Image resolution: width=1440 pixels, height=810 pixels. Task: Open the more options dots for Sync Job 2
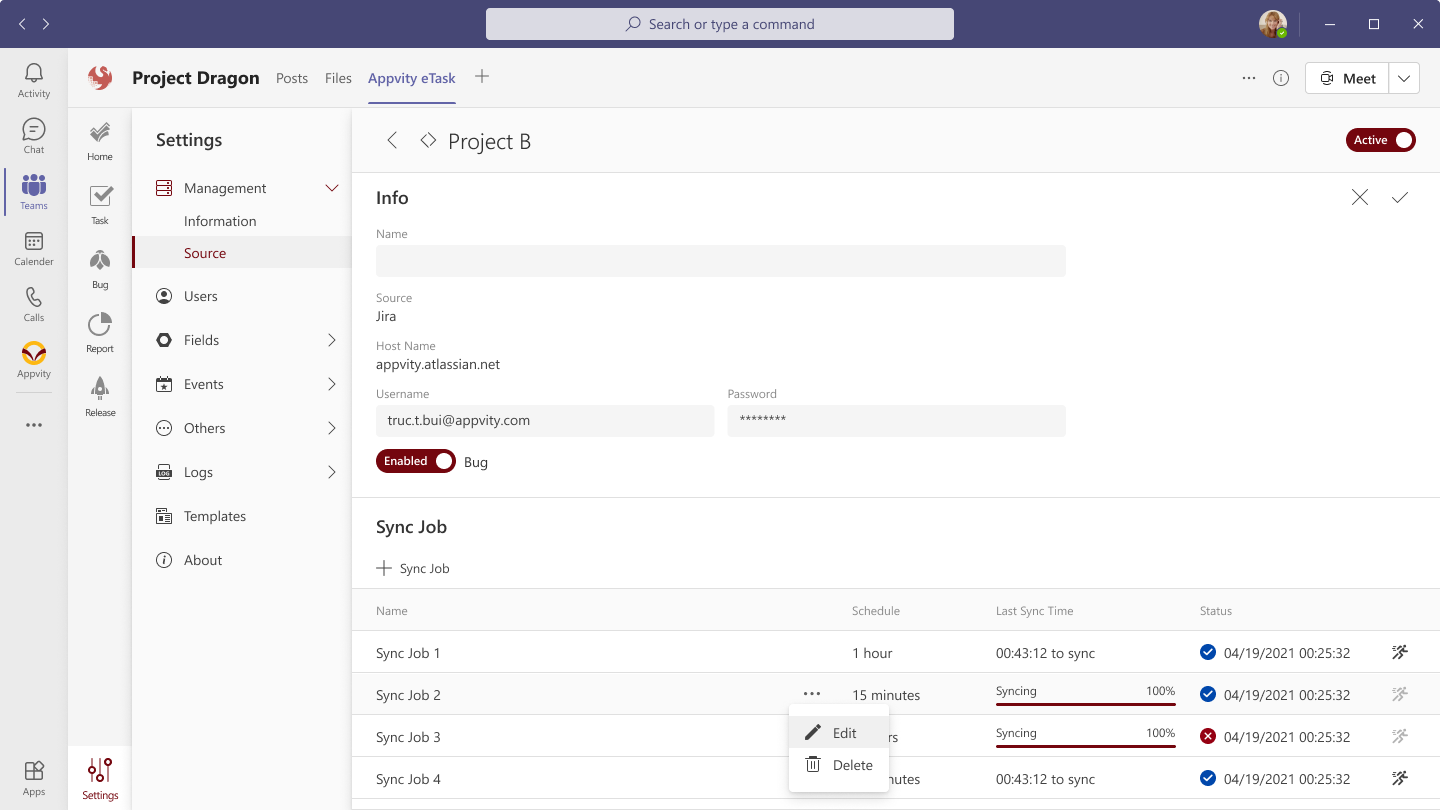[812, 694]
